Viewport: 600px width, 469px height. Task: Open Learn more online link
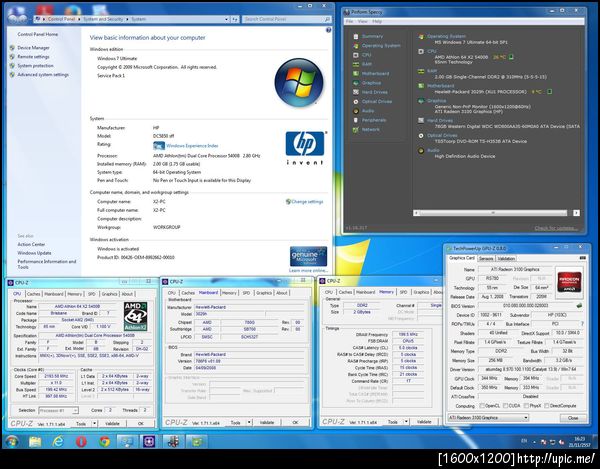(x=308, y=271)
